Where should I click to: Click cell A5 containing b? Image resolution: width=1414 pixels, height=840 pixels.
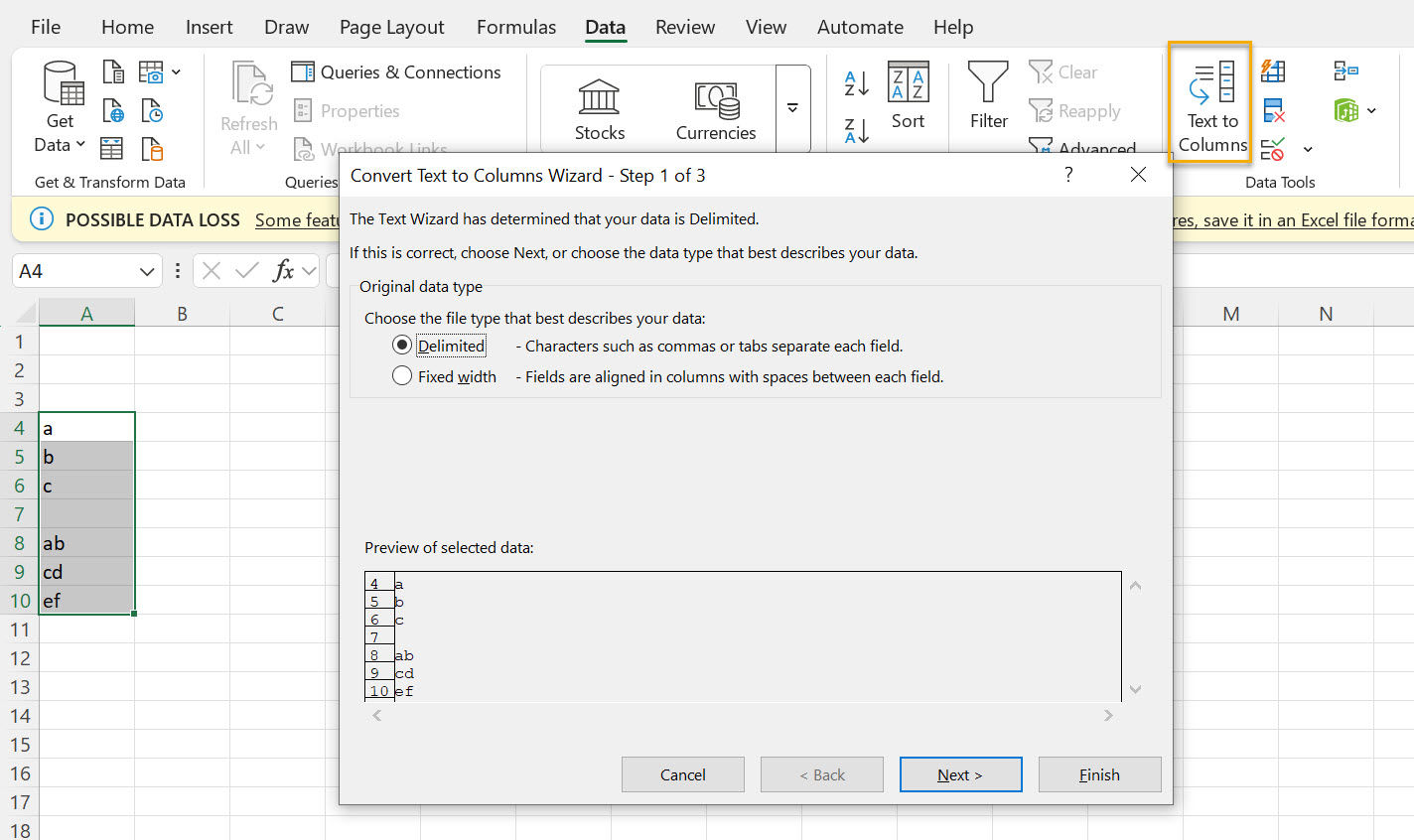click(x=86, y=457)
